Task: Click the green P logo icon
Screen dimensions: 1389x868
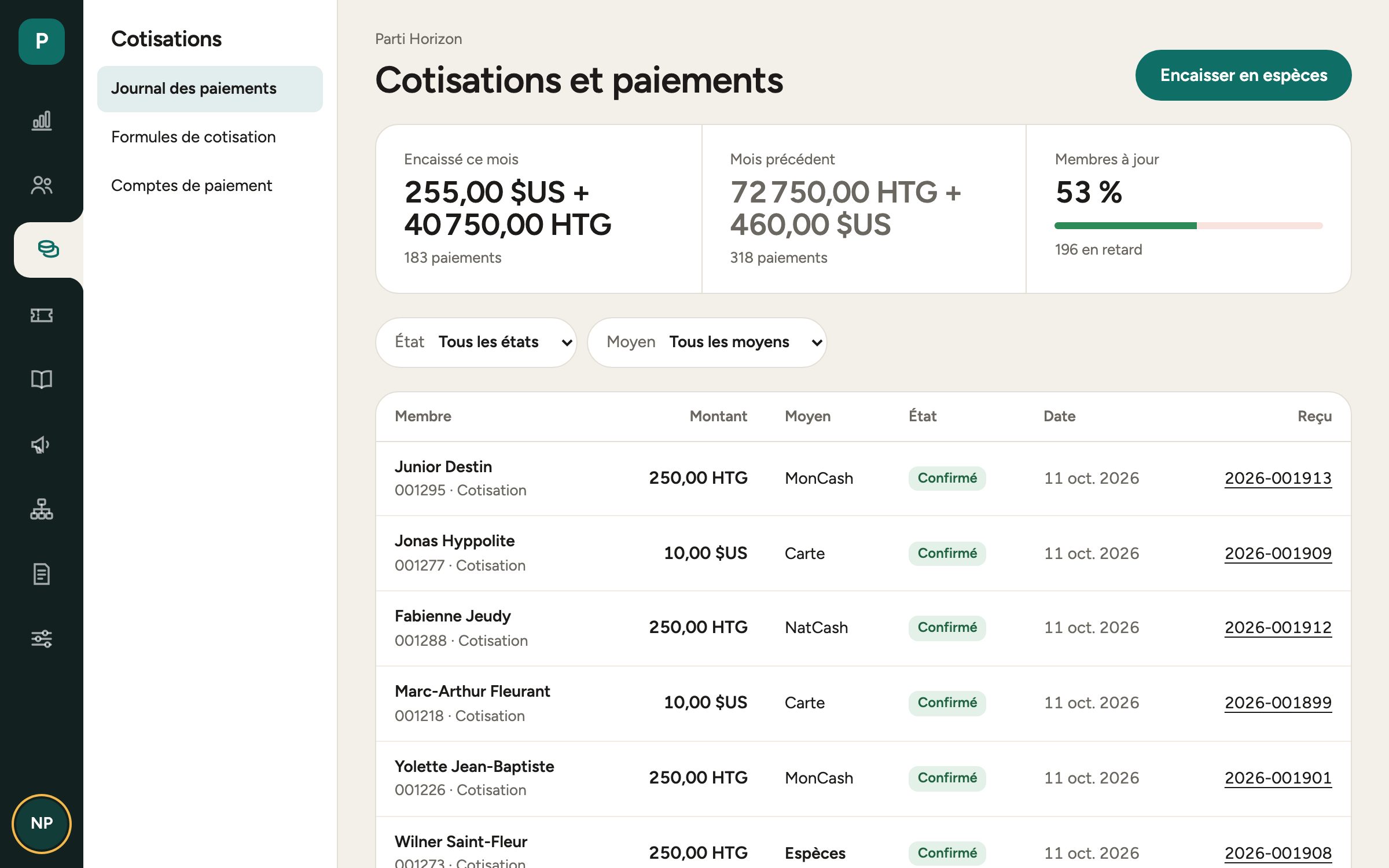Action: point(42,41)
